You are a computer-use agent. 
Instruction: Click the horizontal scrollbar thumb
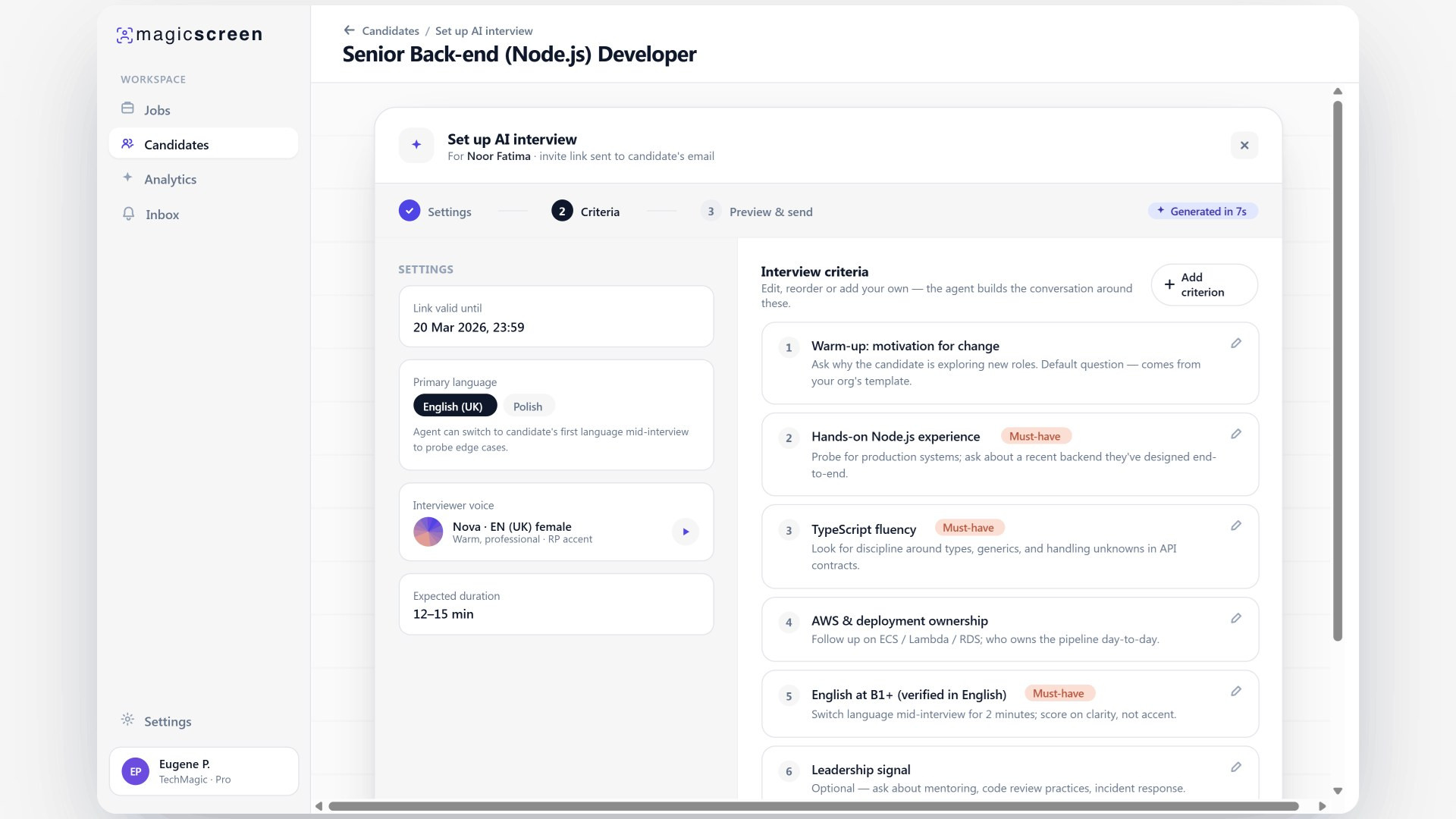pos(813,806)
